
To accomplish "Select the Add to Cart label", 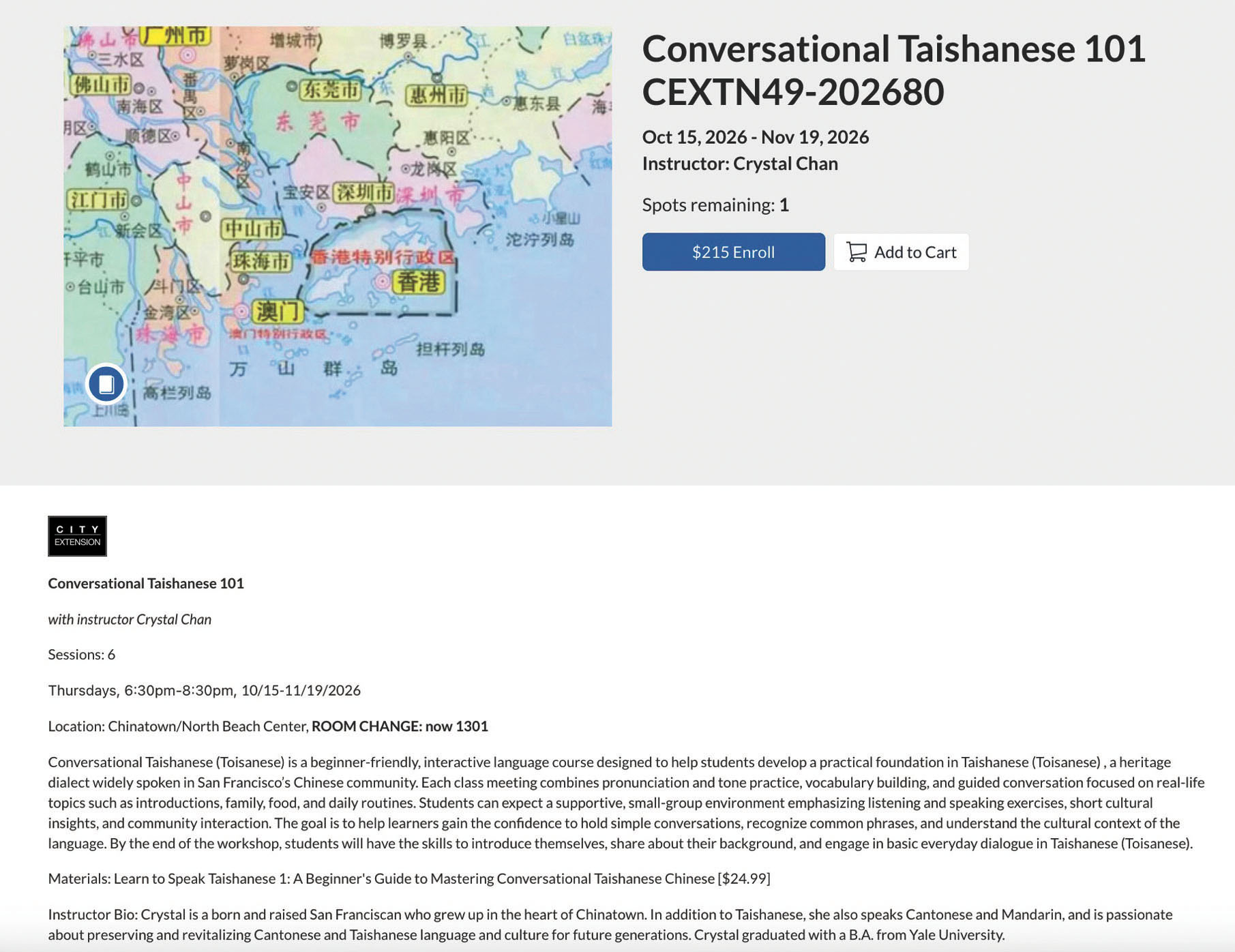I will [915, 252].
